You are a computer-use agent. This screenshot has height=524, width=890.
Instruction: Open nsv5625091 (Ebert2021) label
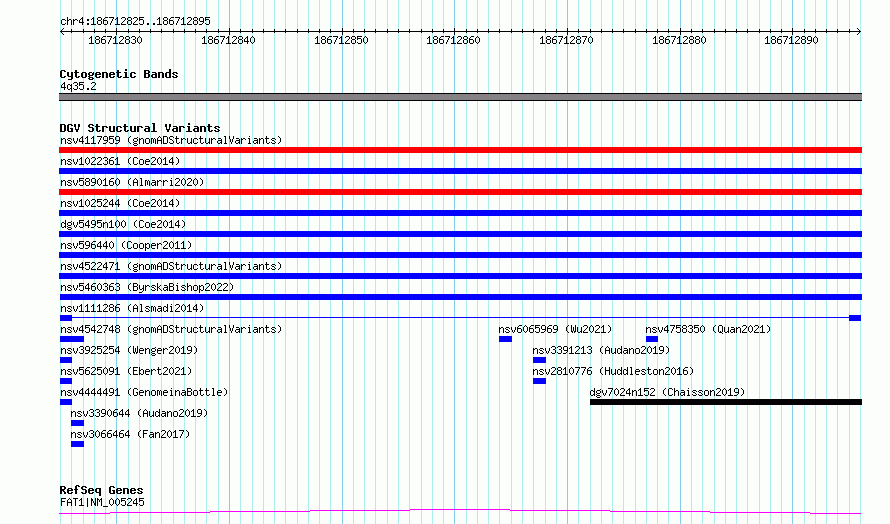coord(126,371)
